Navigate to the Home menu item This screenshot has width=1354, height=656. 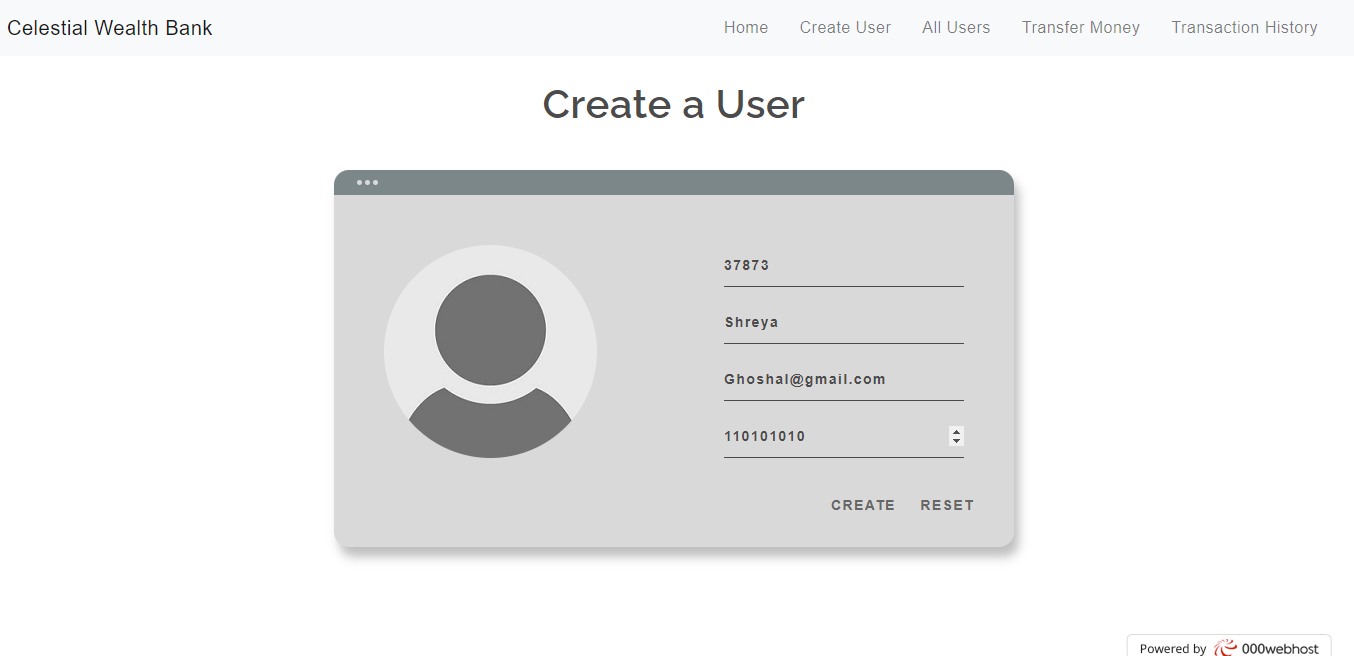tap(745, 27)
